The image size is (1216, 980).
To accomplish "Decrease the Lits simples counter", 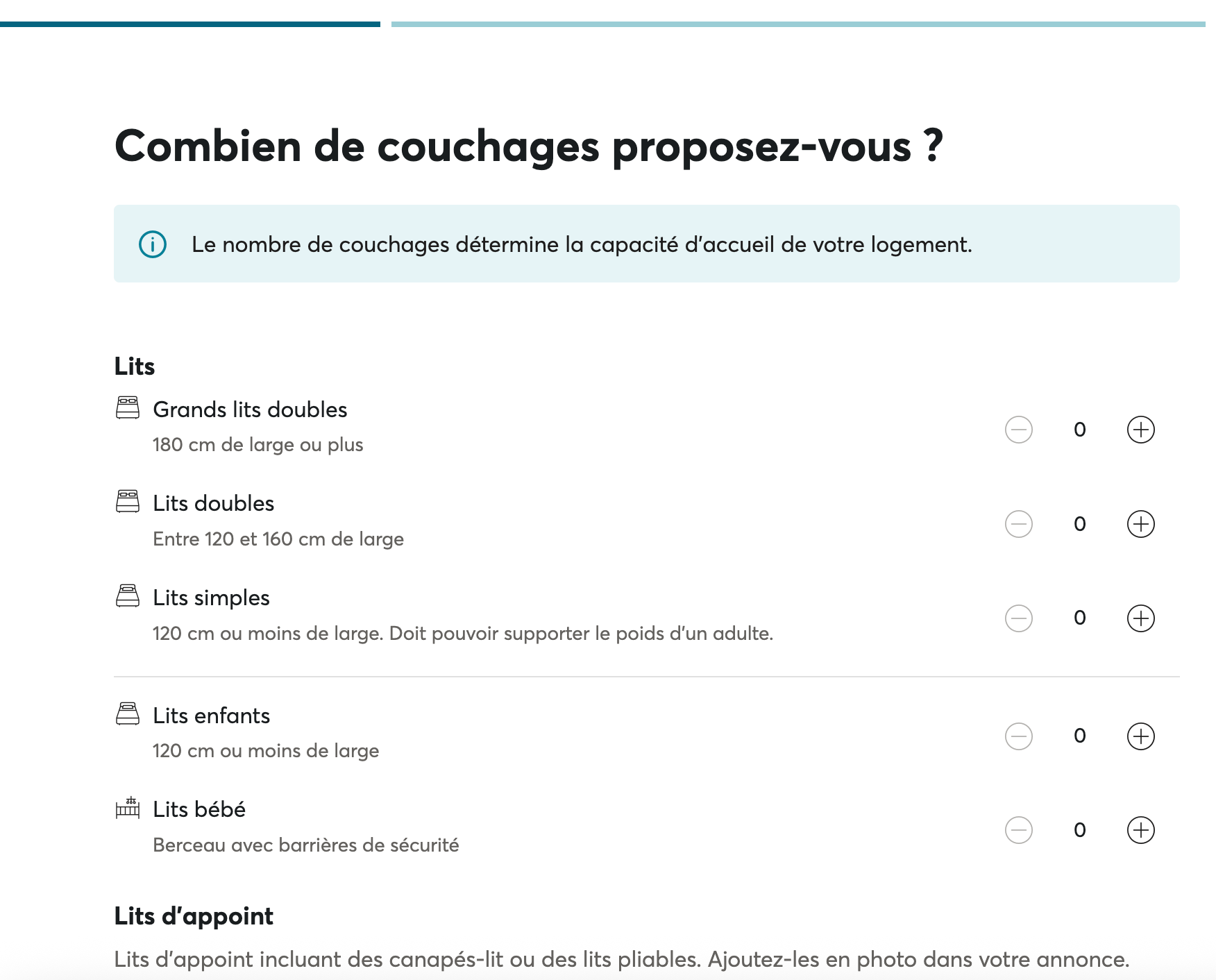I will click(1018, 618).
